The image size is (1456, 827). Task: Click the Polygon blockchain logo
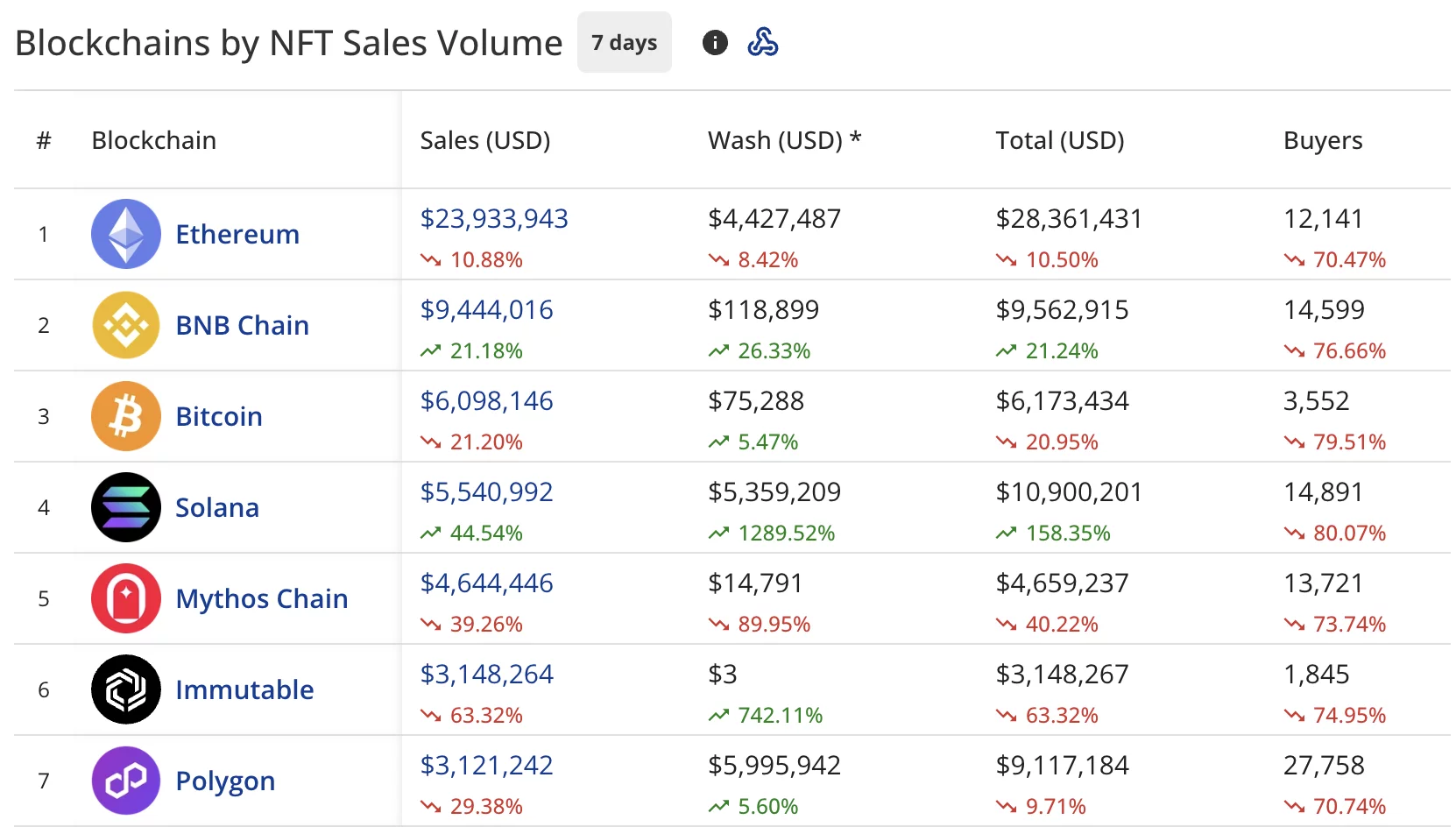(x=125, y=781)
